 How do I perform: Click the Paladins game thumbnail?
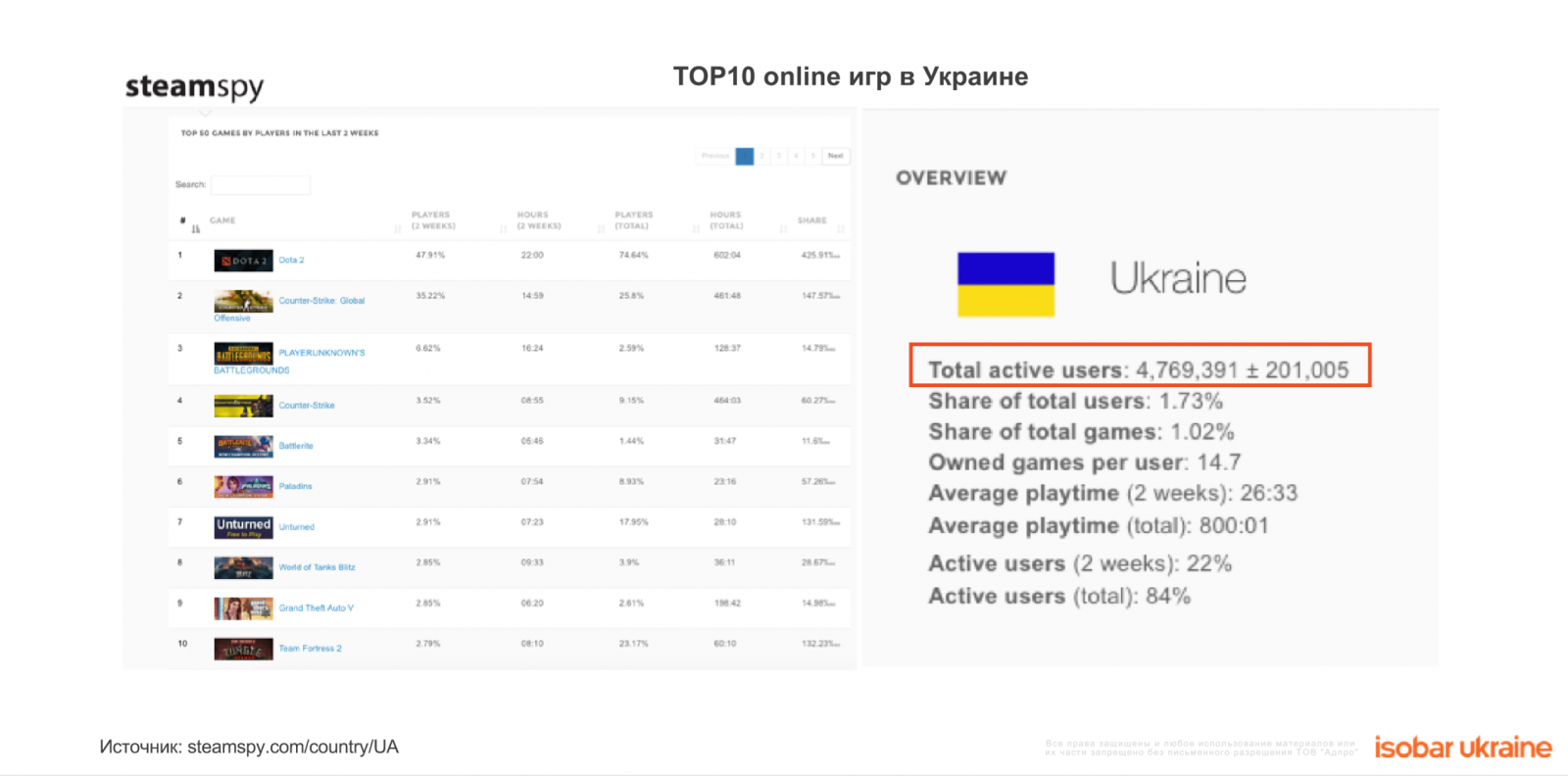[243, 486]
